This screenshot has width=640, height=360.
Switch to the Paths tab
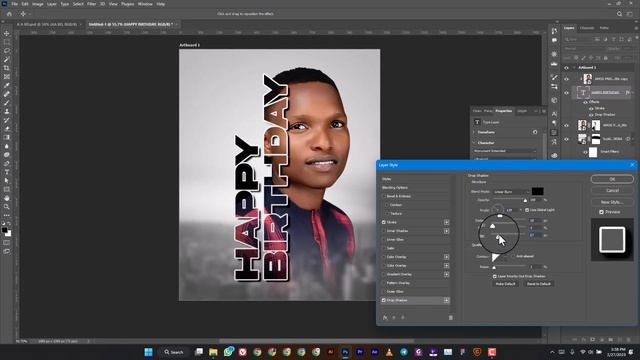[x=604, y=28]
